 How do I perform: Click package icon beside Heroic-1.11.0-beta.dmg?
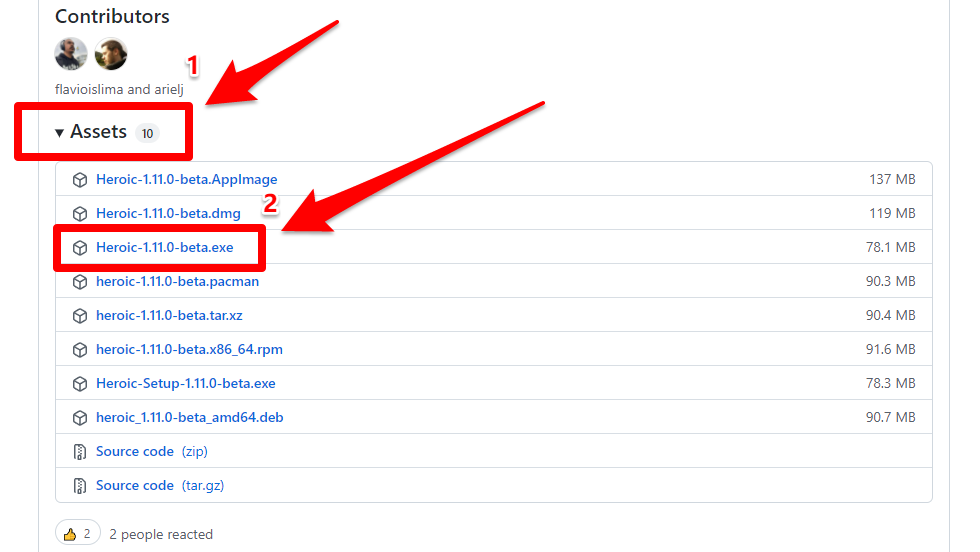pyautogui.click(x=80, y=214)
